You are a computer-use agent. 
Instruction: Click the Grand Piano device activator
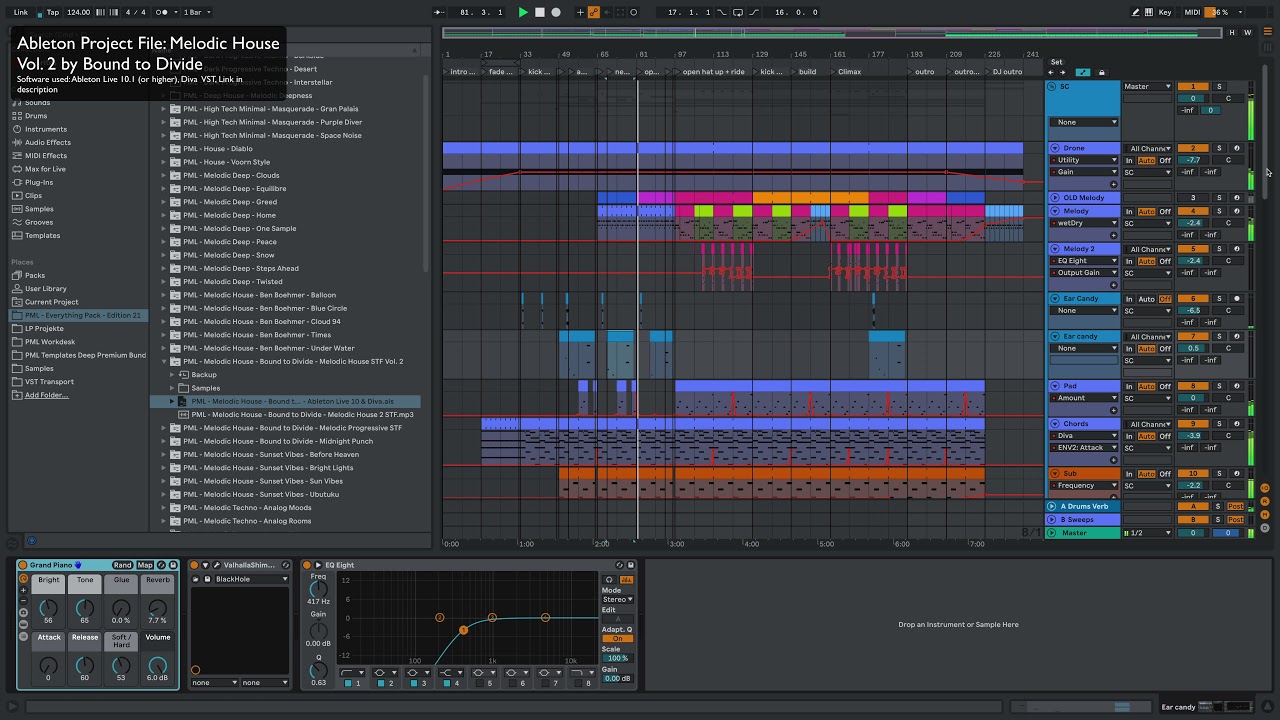(23, 565)
